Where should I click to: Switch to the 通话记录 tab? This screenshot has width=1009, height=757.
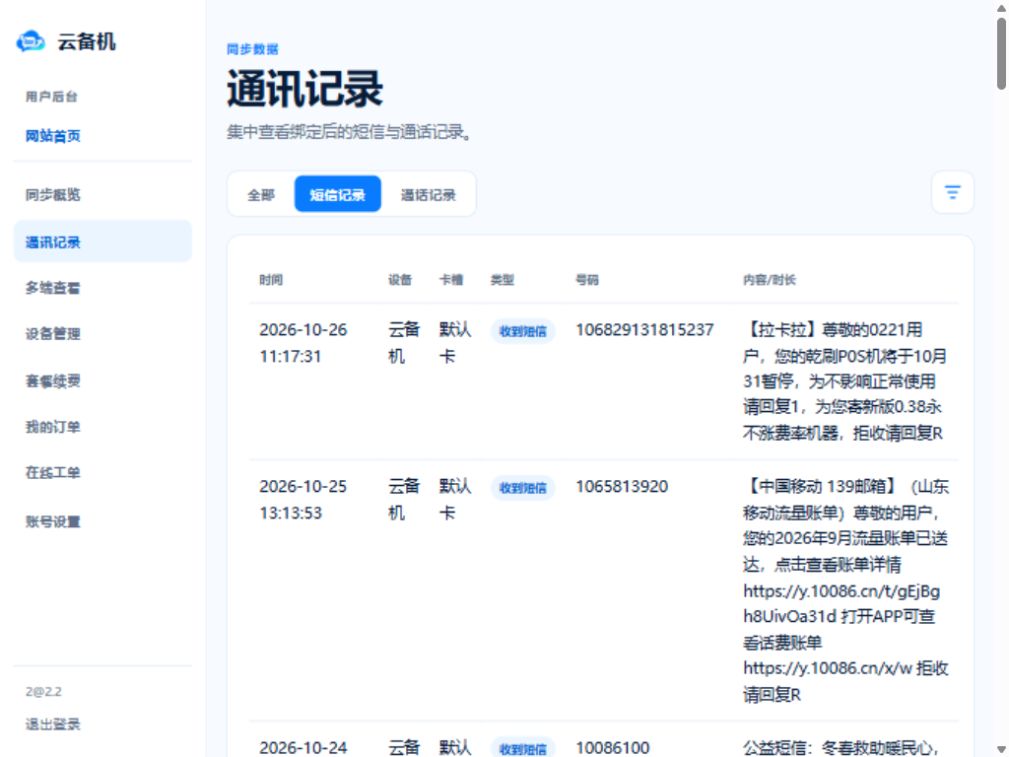428,195
